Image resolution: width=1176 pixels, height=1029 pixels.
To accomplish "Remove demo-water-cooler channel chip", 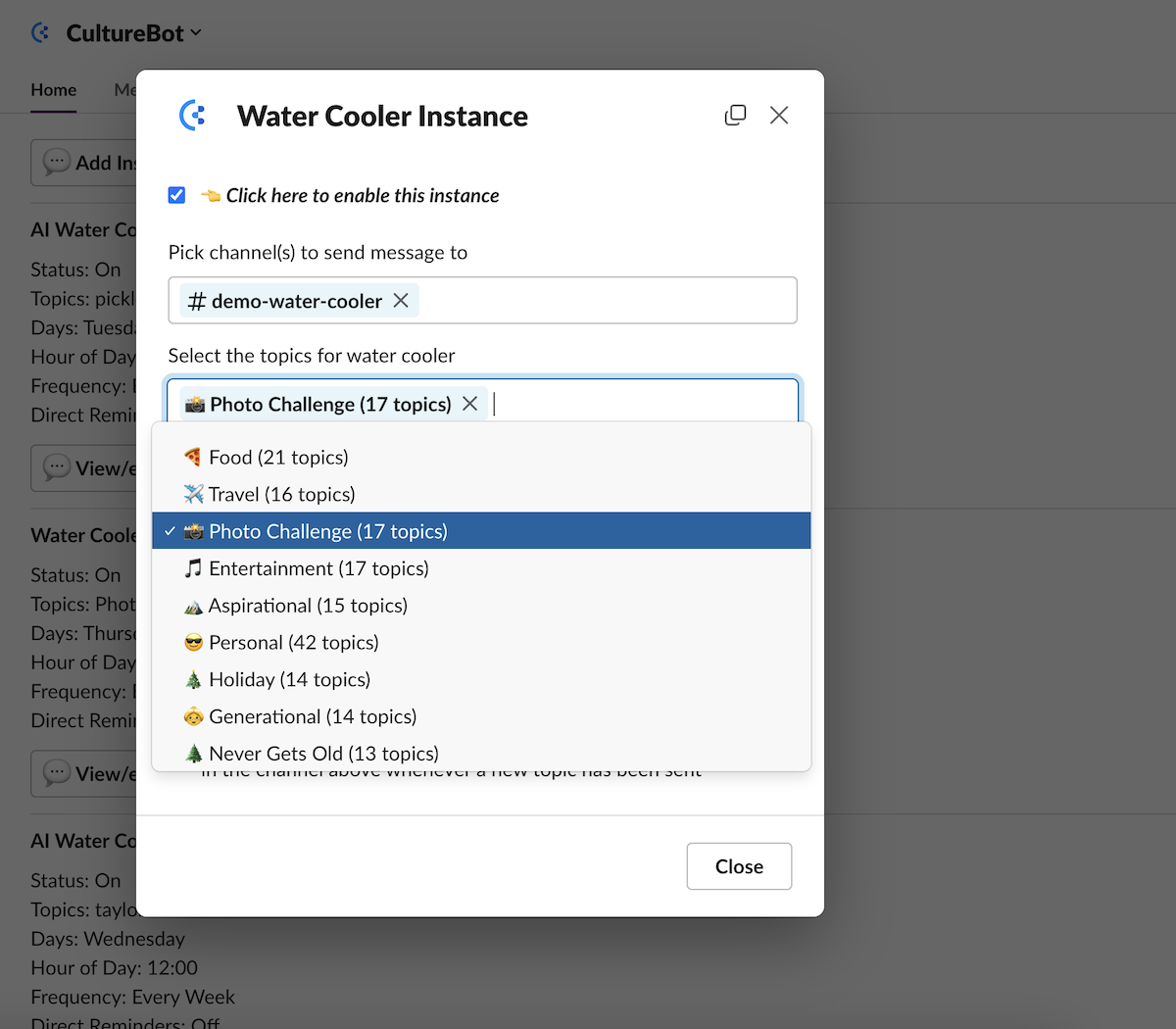I will 401,301.
